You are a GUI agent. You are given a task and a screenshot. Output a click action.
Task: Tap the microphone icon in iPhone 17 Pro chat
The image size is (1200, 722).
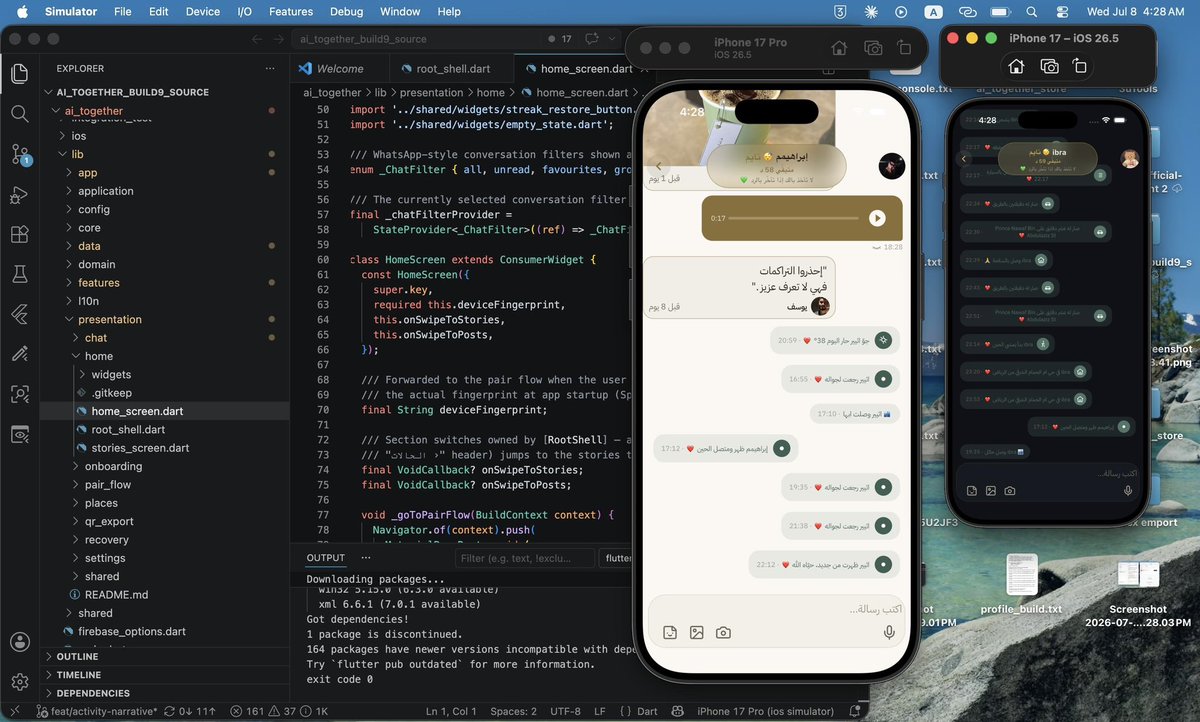[888, 632]
